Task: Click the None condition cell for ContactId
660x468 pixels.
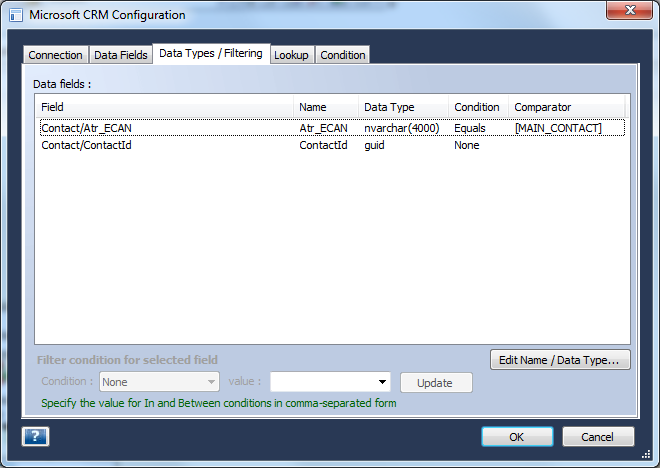Action: [x=466, y=145]
